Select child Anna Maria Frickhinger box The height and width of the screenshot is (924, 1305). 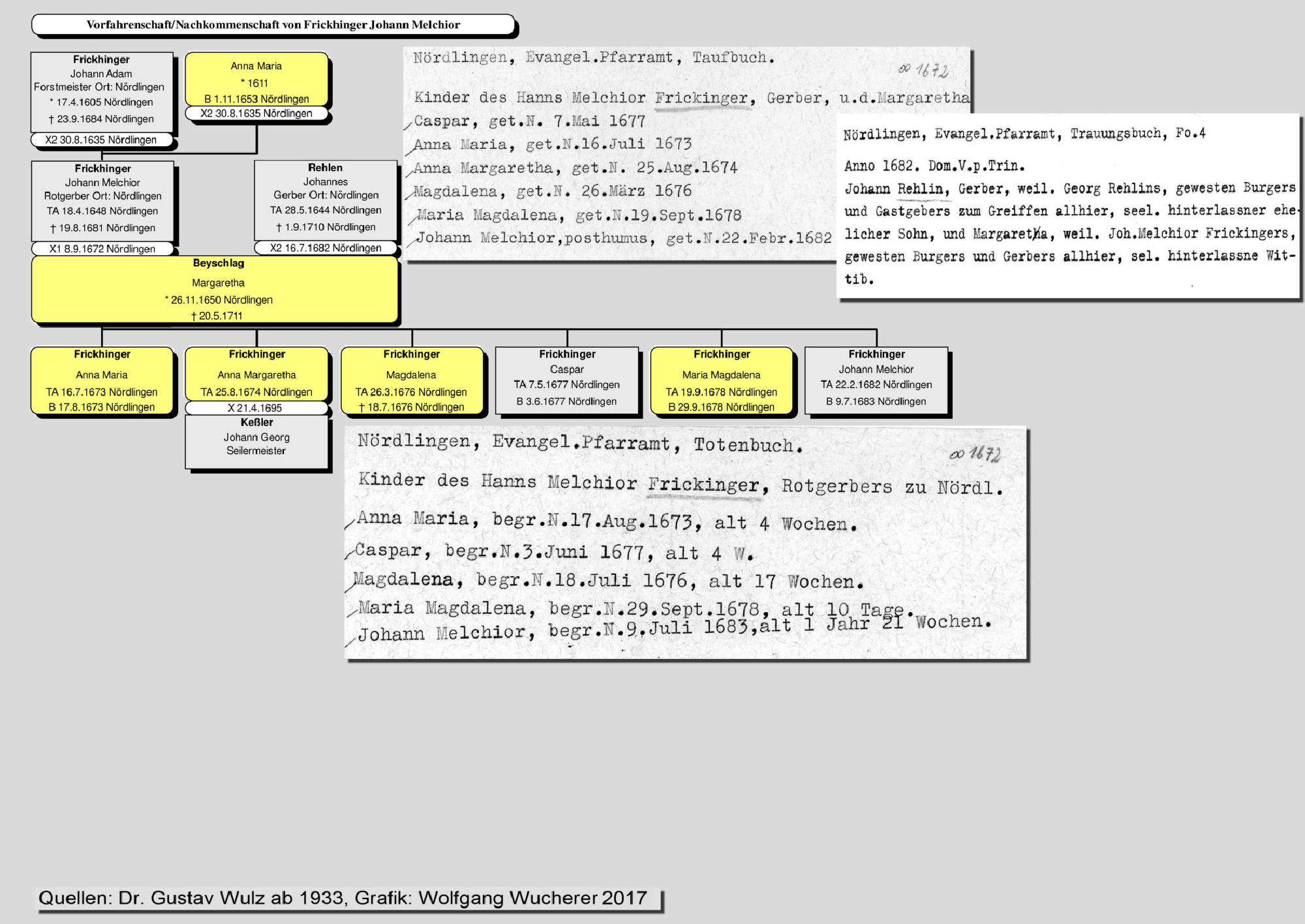coord(102,381)
